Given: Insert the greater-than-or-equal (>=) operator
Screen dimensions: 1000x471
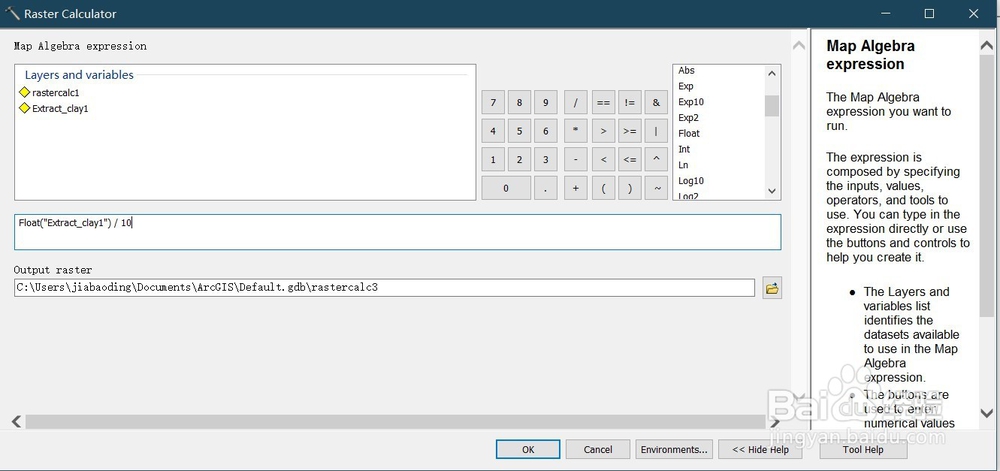Looking at the screenshot, I should 629,131.
